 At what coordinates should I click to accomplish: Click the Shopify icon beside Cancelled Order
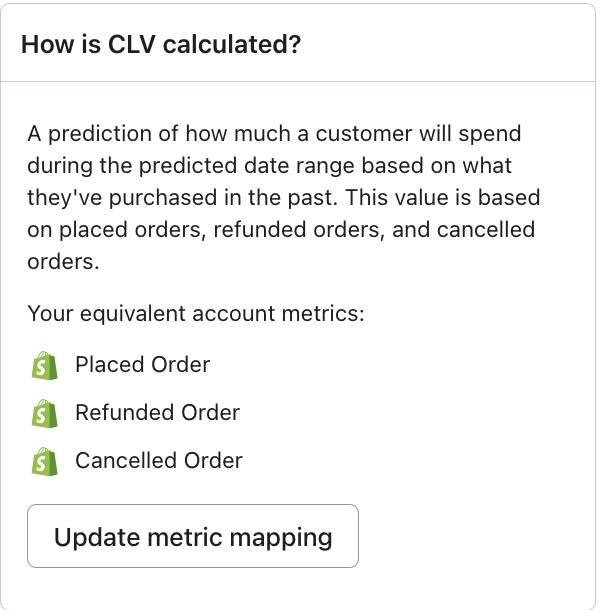tap(40, 461)
